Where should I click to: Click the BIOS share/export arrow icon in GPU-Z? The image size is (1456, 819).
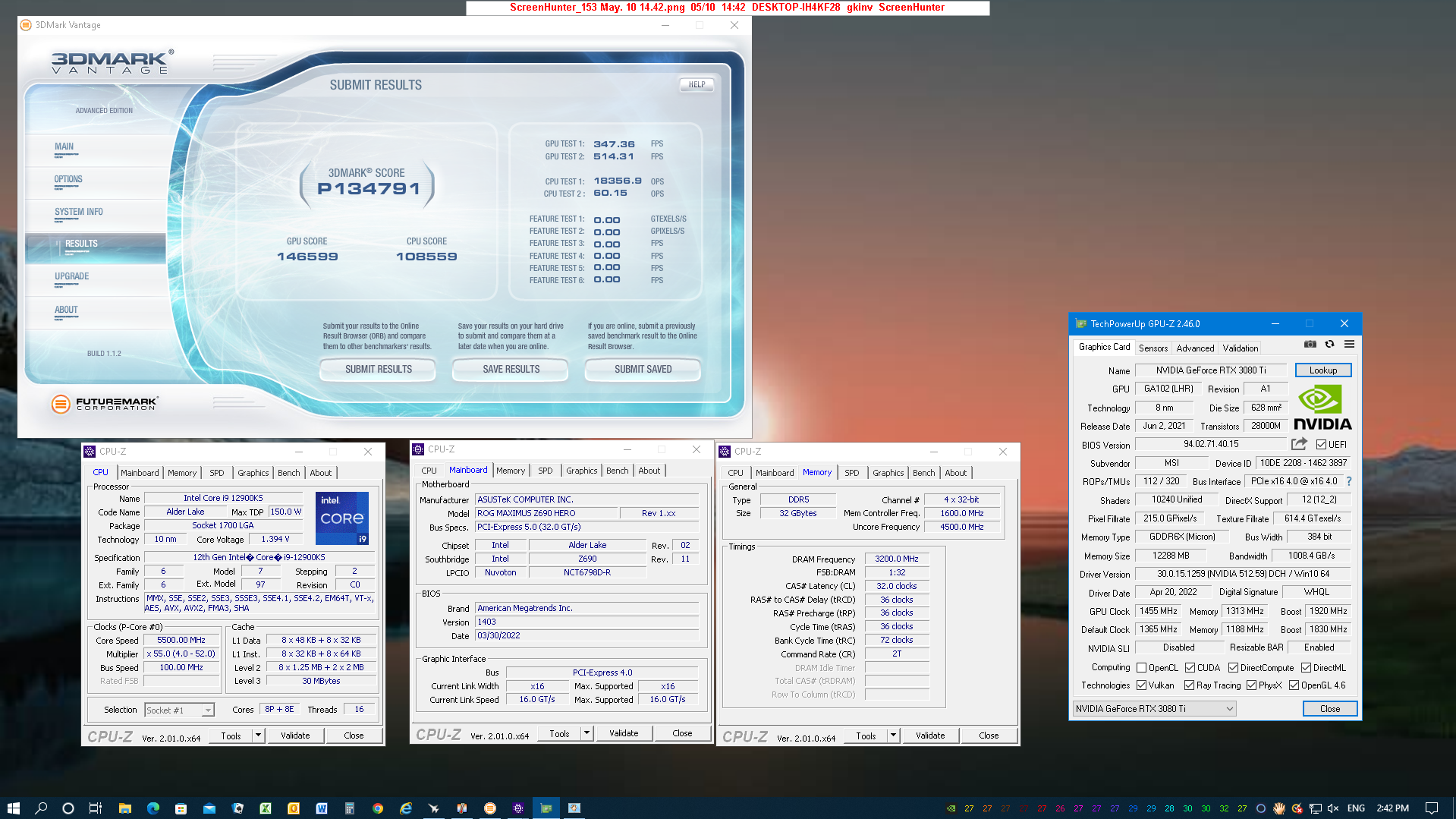point(1299,444)
